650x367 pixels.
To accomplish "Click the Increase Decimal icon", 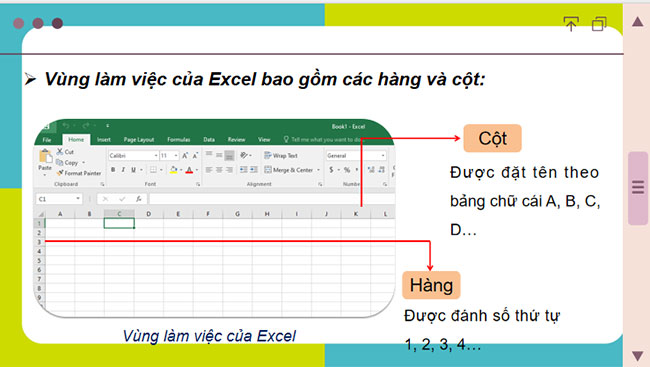I will tap(371, 170).
